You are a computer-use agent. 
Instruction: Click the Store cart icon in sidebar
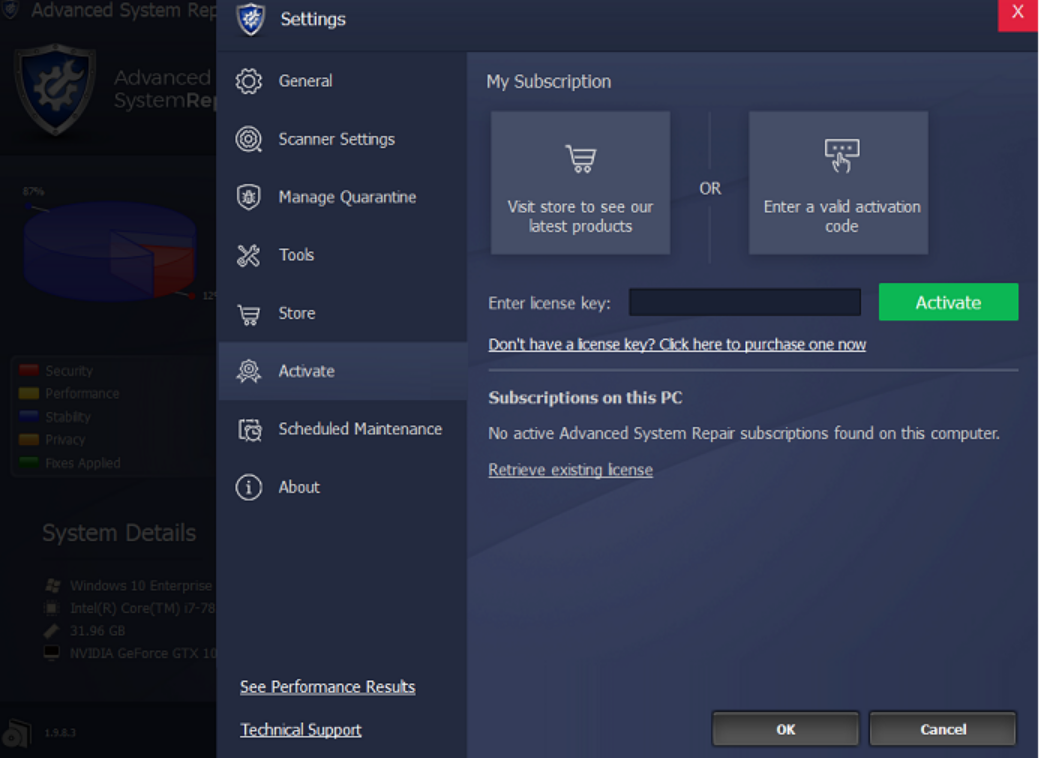click(248, 314)
